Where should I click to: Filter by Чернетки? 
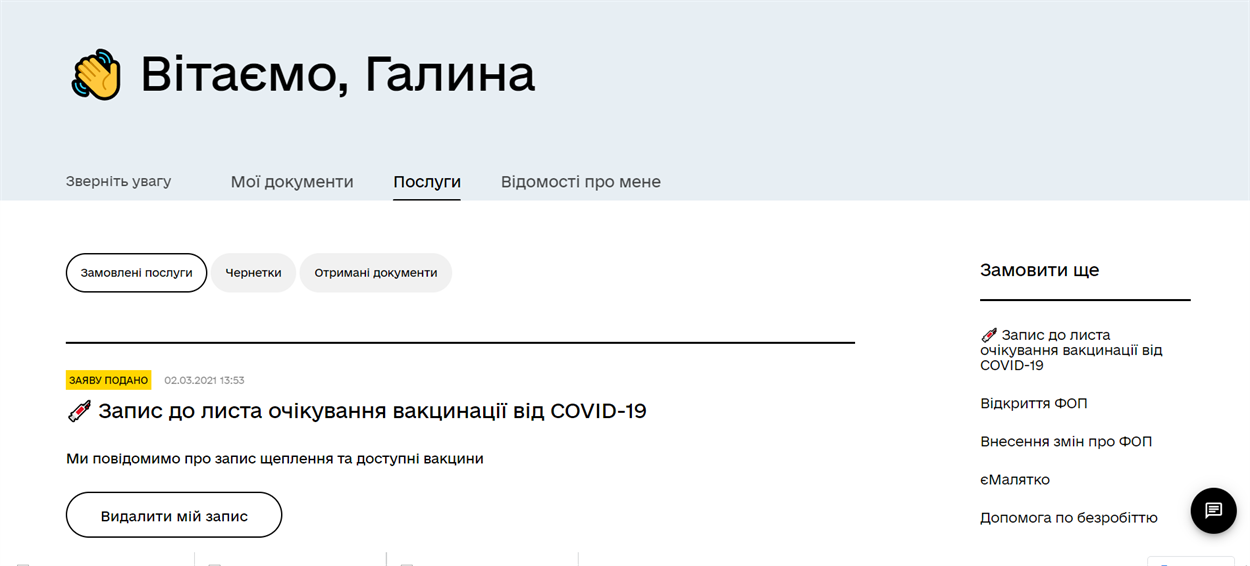tap(253, 273)
